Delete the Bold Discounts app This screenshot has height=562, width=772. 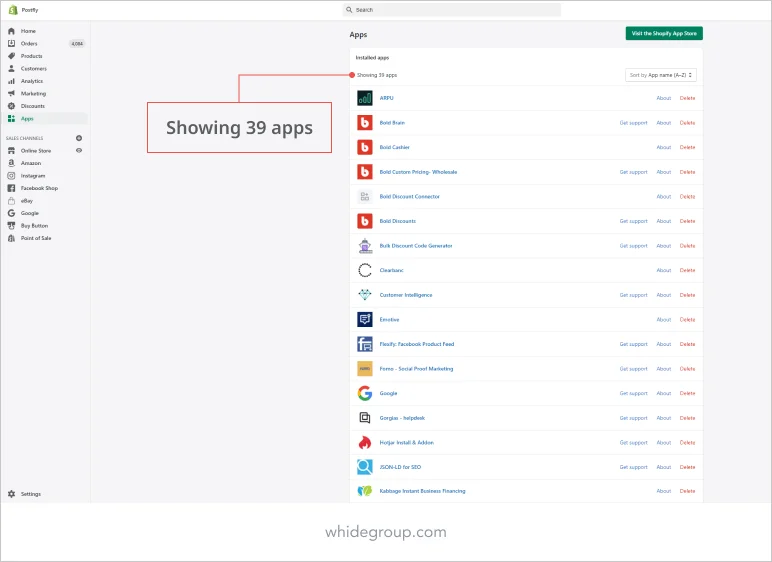coord(687,221)
